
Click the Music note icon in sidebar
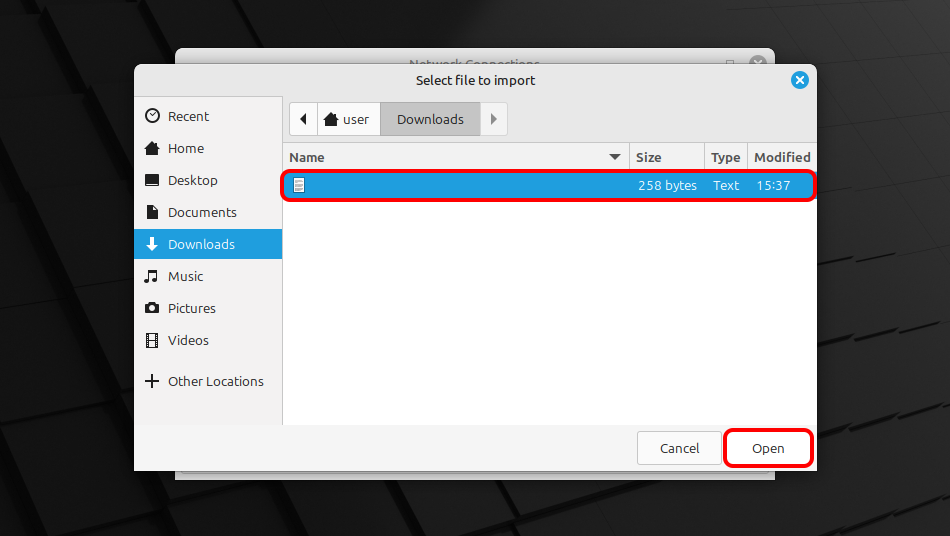coord(152,276)
